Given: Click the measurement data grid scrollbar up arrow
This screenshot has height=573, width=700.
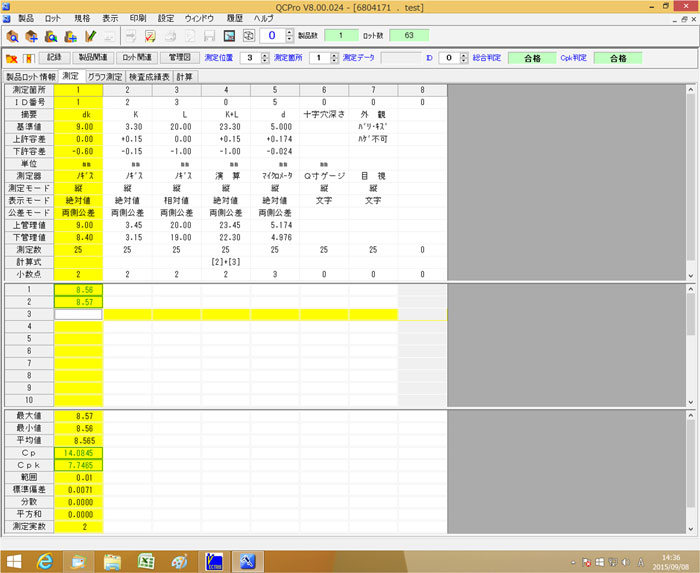Looking at the screenshot, I should (x=691, y=289).
